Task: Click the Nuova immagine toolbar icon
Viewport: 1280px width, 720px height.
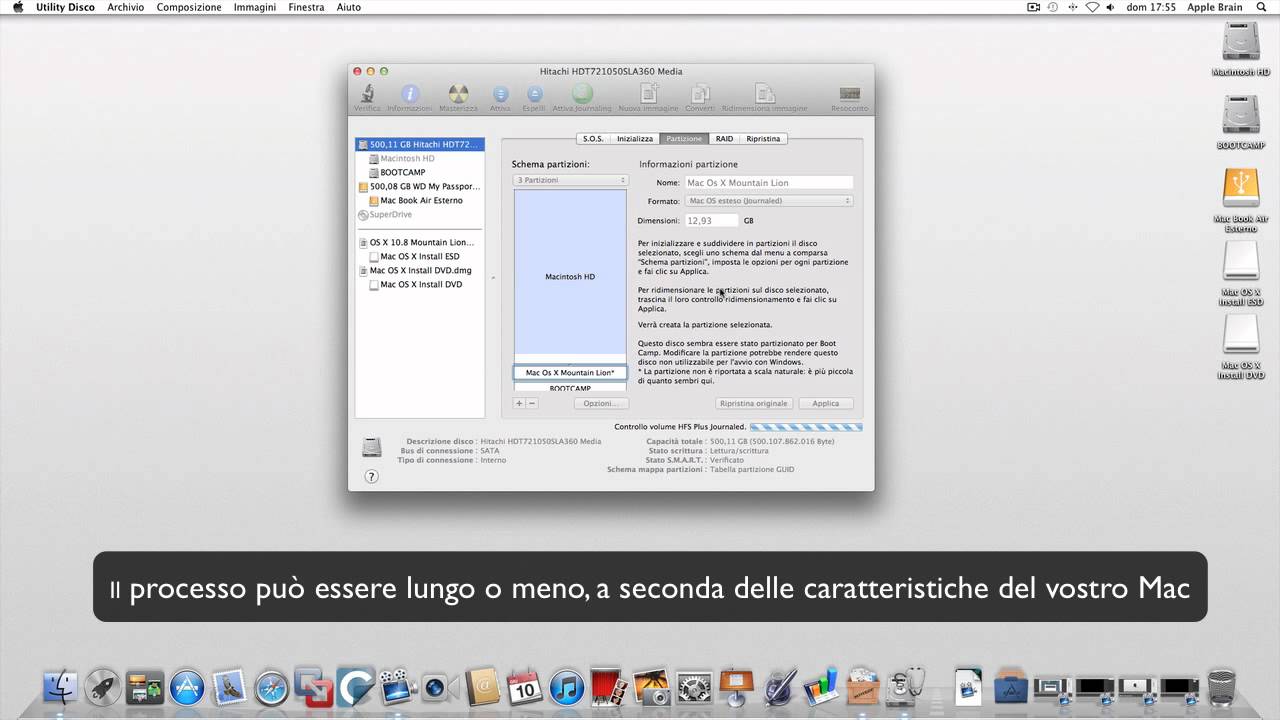Action: click(649, 93)
